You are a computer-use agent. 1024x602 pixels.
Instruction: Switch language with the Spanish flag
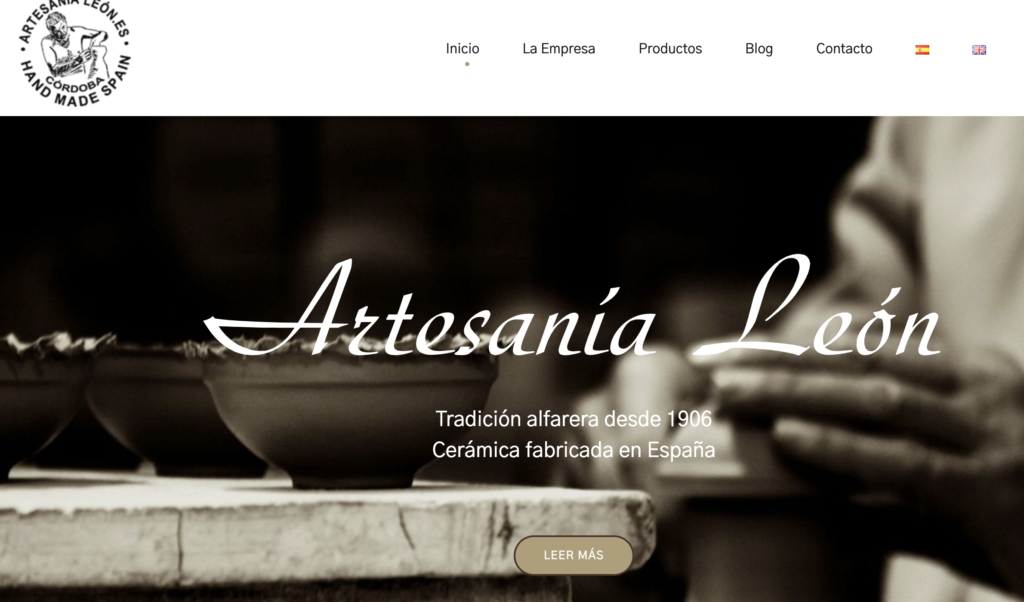coord(922,50)
